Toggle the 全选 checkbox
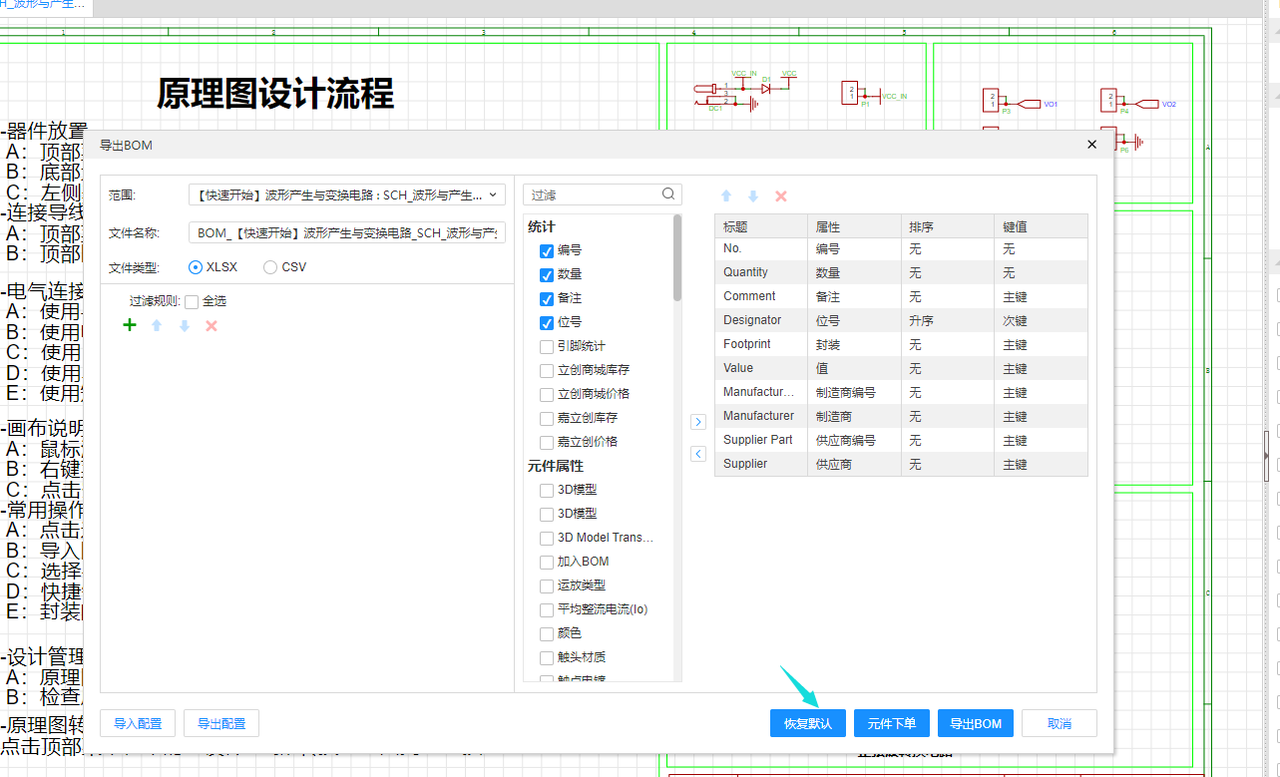This screenshot has width=1280, height=777. pos(192,301)
